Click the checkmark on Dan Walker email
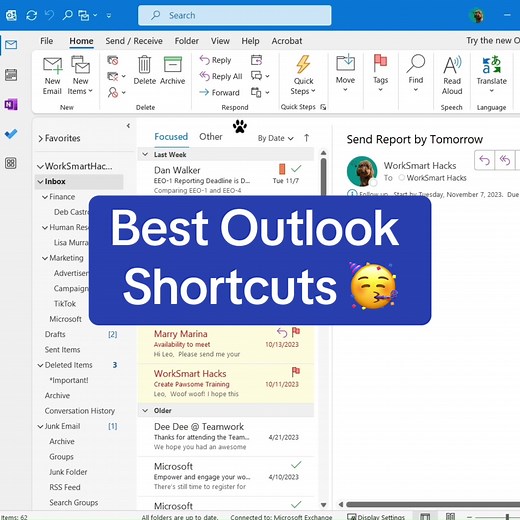 coord(296,169)
